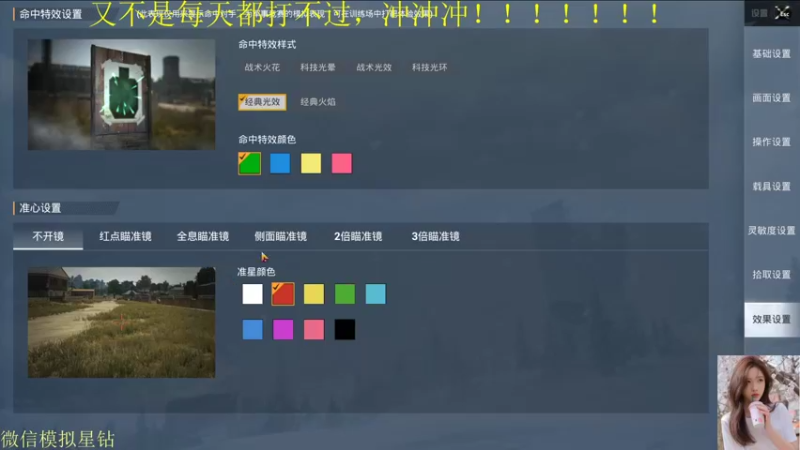The height and width of the screenshot is (450, 800).
Task: Close settings with the Esc X icon
Action: click(x=782, y=13)
